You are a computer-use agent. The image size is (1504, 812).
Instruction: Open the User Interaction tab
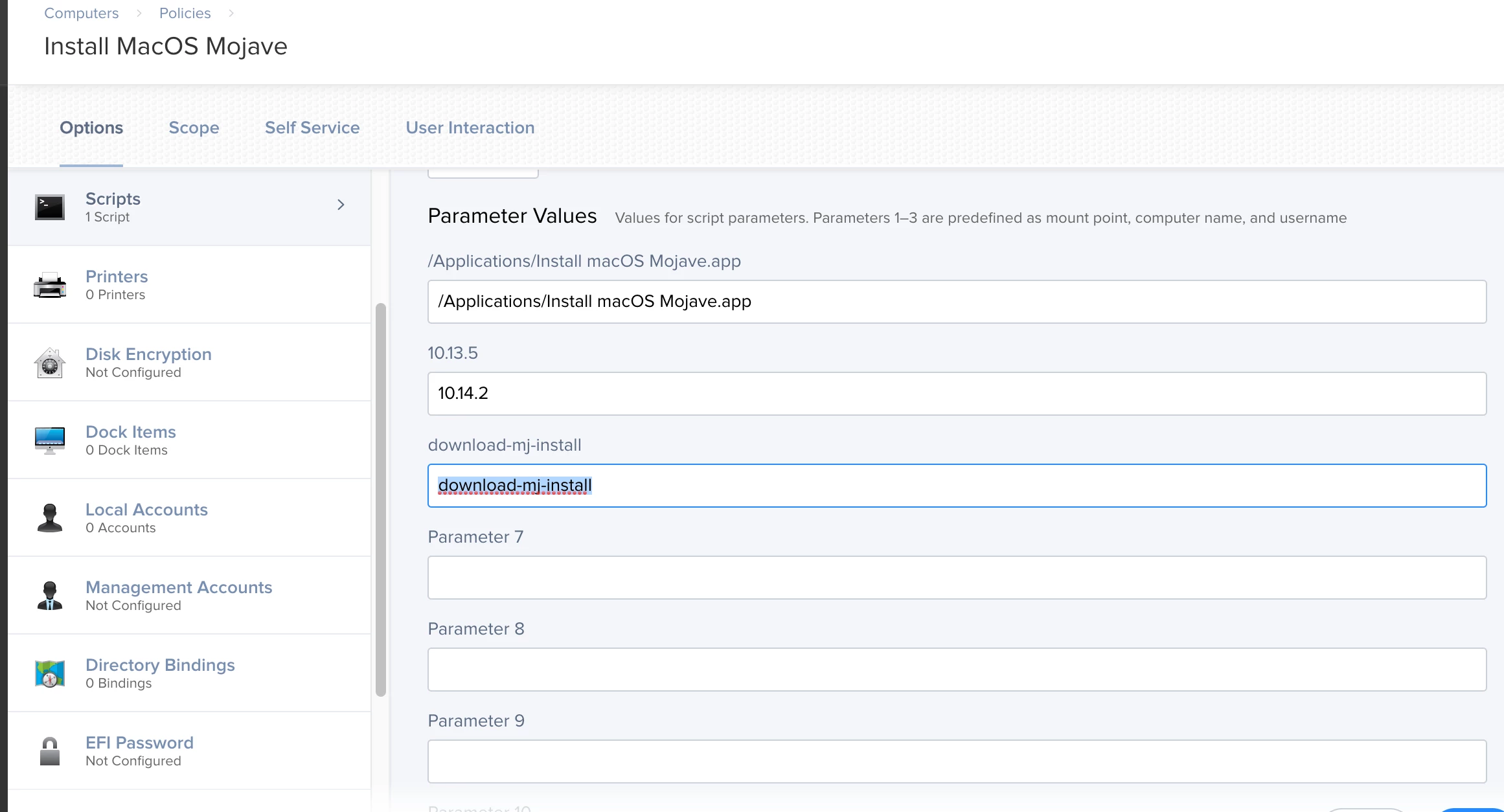click(x=470, y=128)
